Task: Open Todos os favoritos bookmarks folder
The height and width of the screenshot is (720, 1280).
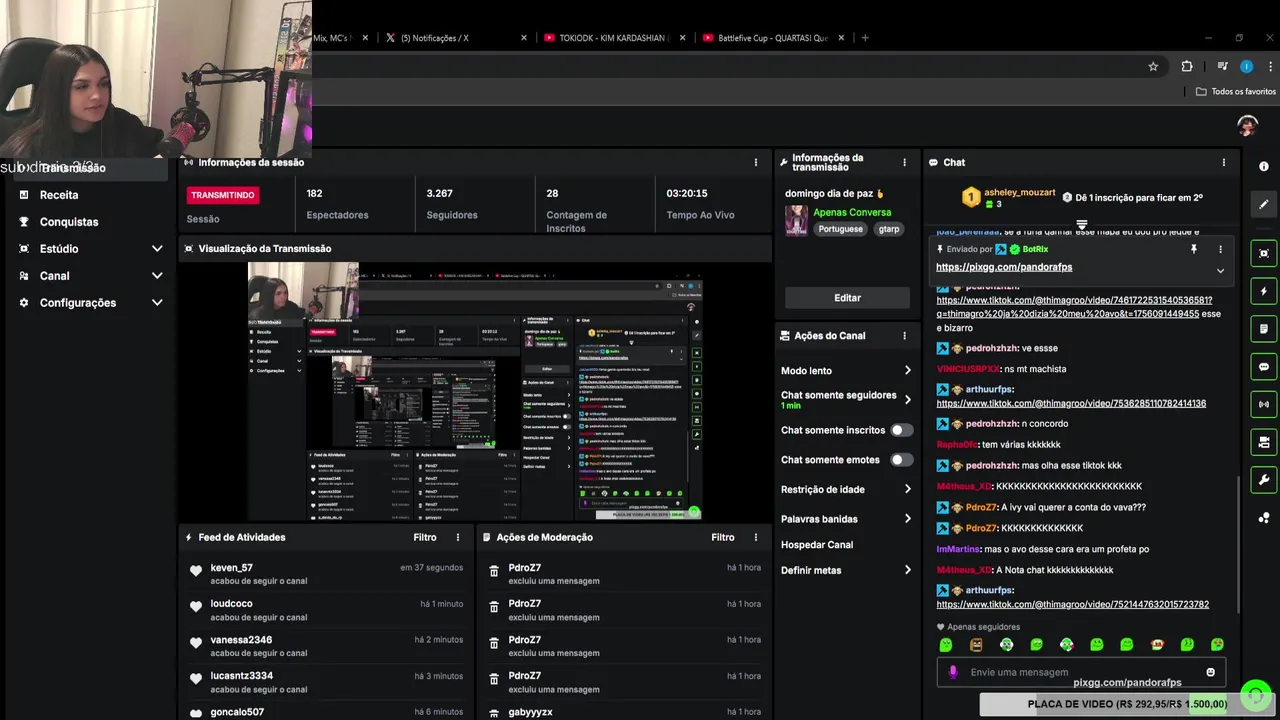Action: click(x=1236, y=91)
